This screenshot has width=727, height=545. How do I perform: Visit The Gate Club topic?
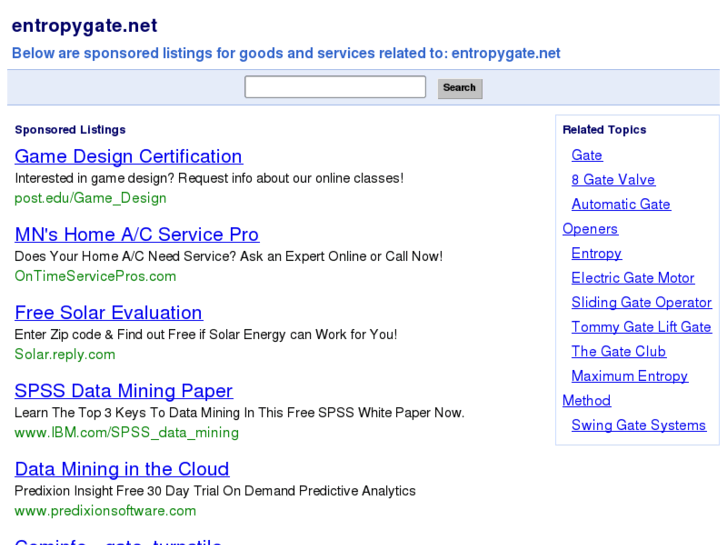click(618, 351)
